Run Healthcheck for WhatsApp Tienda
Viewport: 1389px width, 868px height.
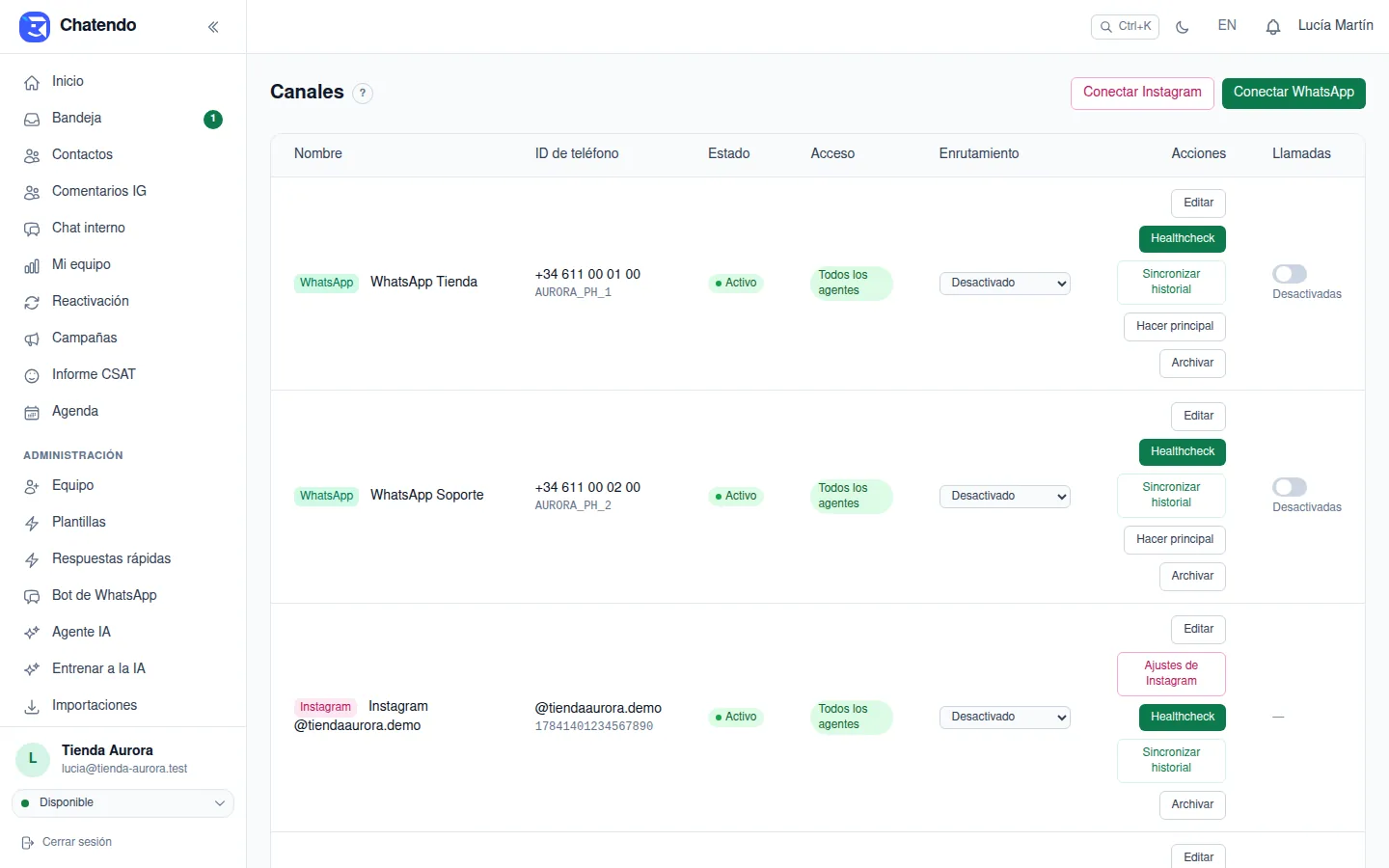(x=1183, y=239)
